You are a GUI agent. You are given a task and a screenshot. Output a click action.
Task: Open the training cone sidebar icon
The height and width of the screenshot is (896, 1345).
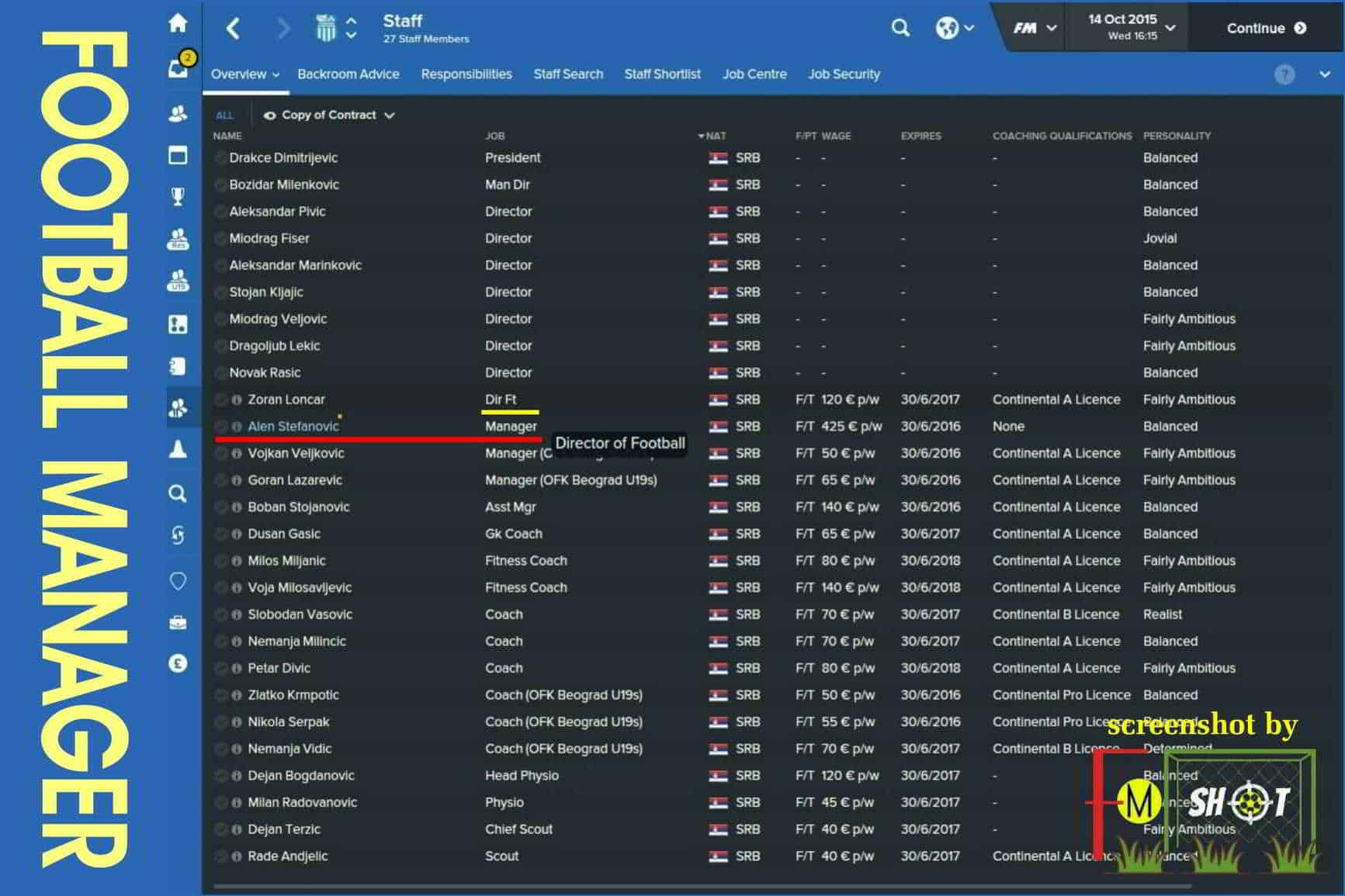coord(178,449)
